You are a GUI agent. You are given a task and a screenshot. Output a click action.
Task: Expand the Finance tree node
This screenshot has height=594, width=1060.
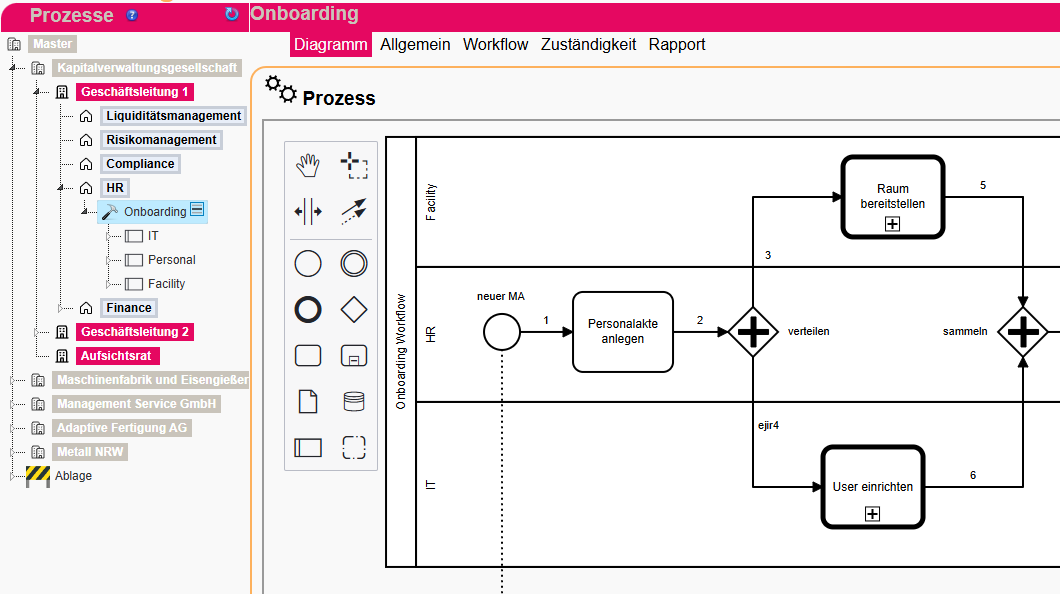(x=61, y=308)
